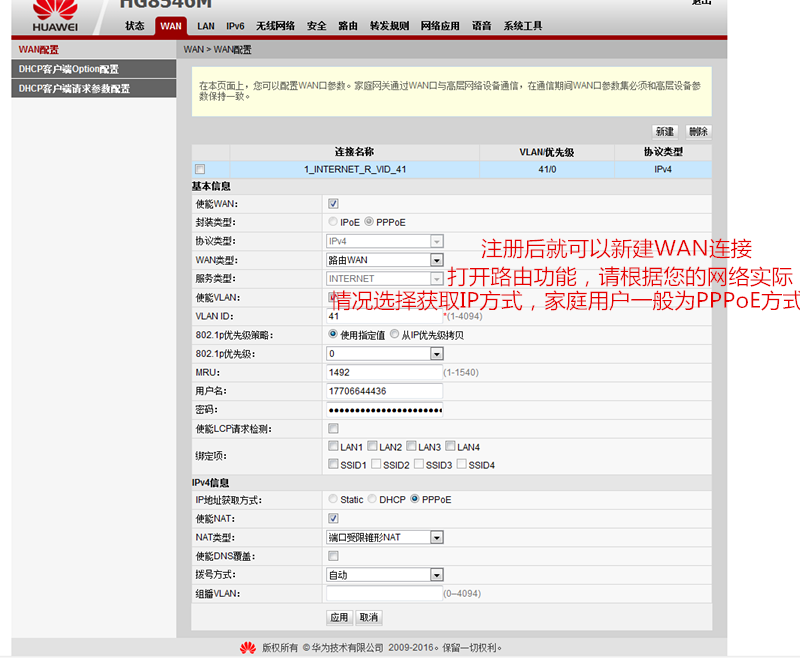Select the WAN tab
The width and height of the screenshot is (800, 658).
click(171, 26)
